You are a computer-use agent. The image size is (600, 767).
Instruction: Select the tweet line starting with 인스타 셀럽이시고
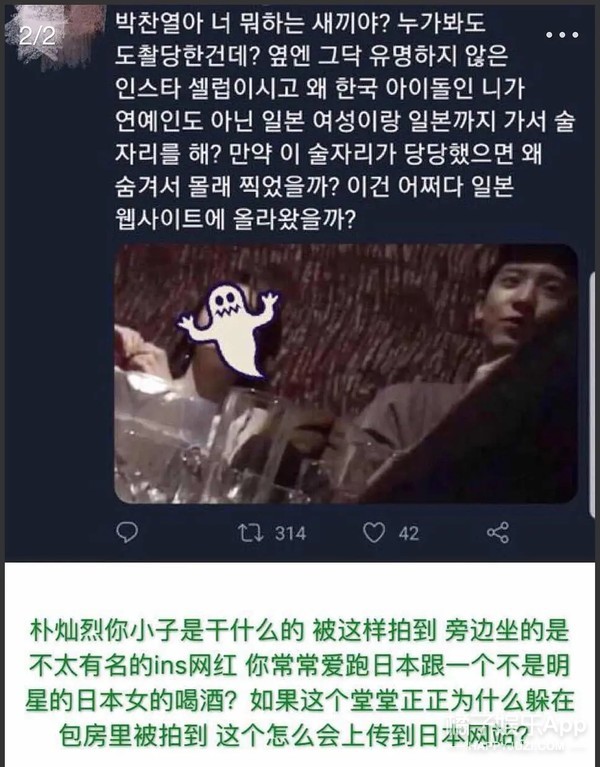pos(320,89)
